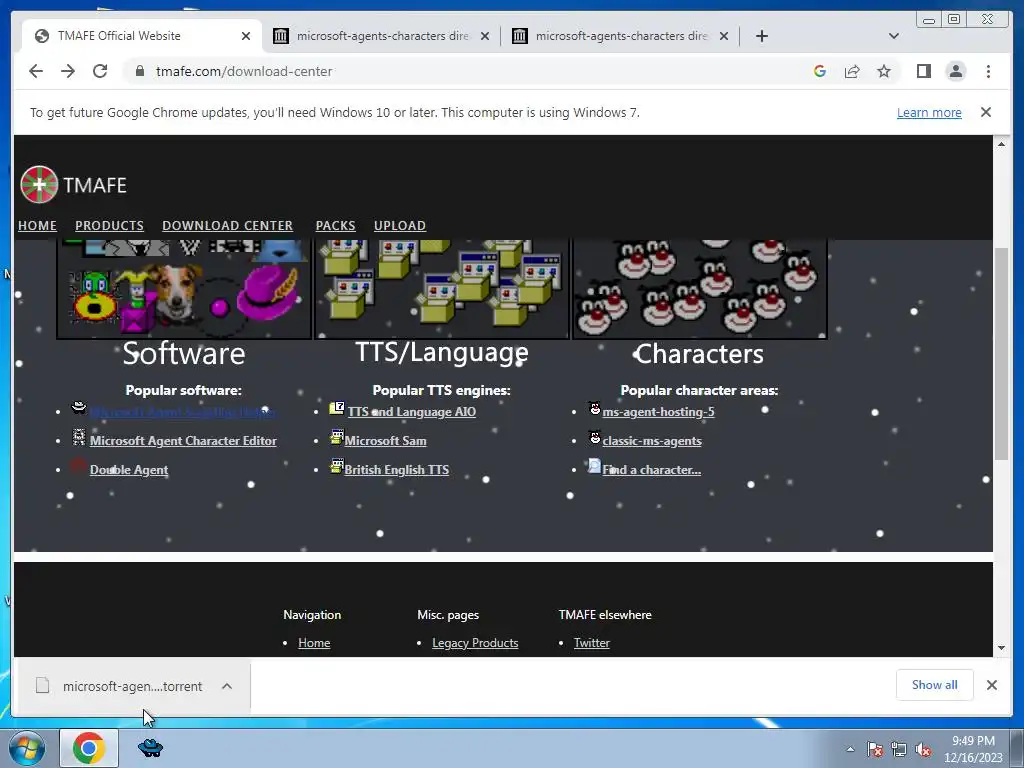Open the footer Home link
Screen dimensions: 1024x768
tap(314, 643)
